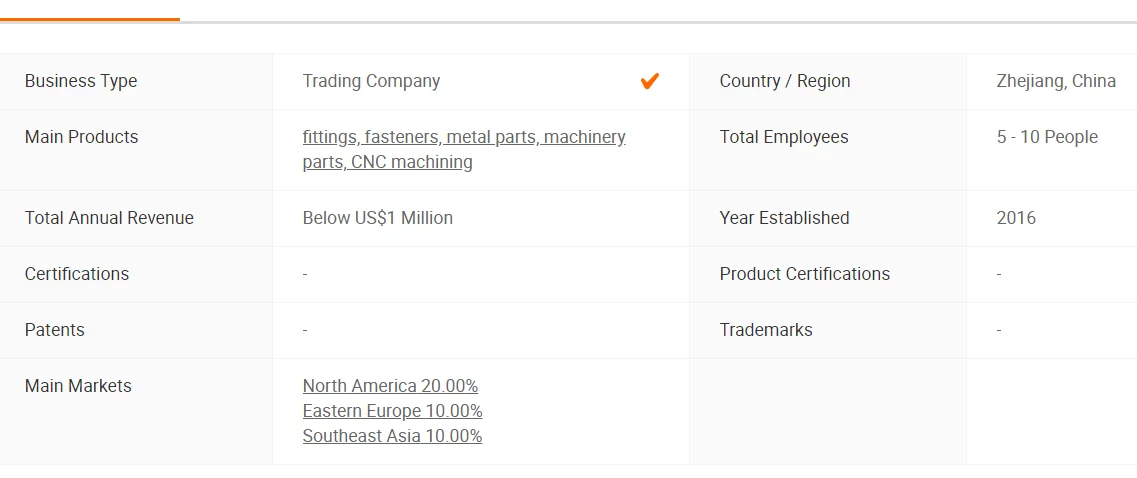Open the "CNC machining" product link

(x=412, y=162)
